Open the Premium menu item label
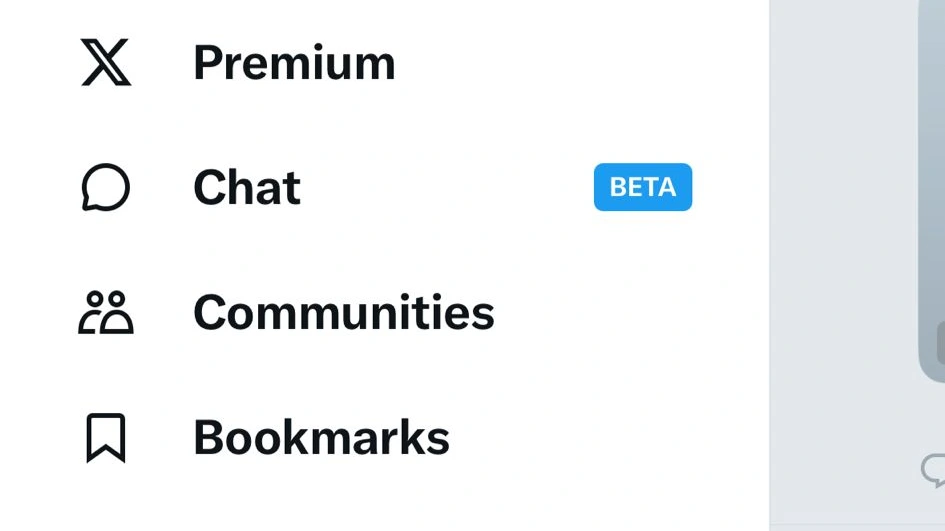The height and width of the screenshot is (531, 945). [x=294, y=63]
